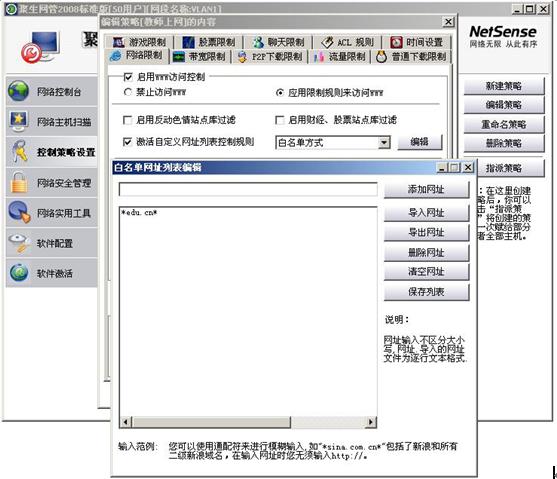Select the 禁止访问www radio button
This screenshot has width=557, height=479.
click(x=128, y=92)
